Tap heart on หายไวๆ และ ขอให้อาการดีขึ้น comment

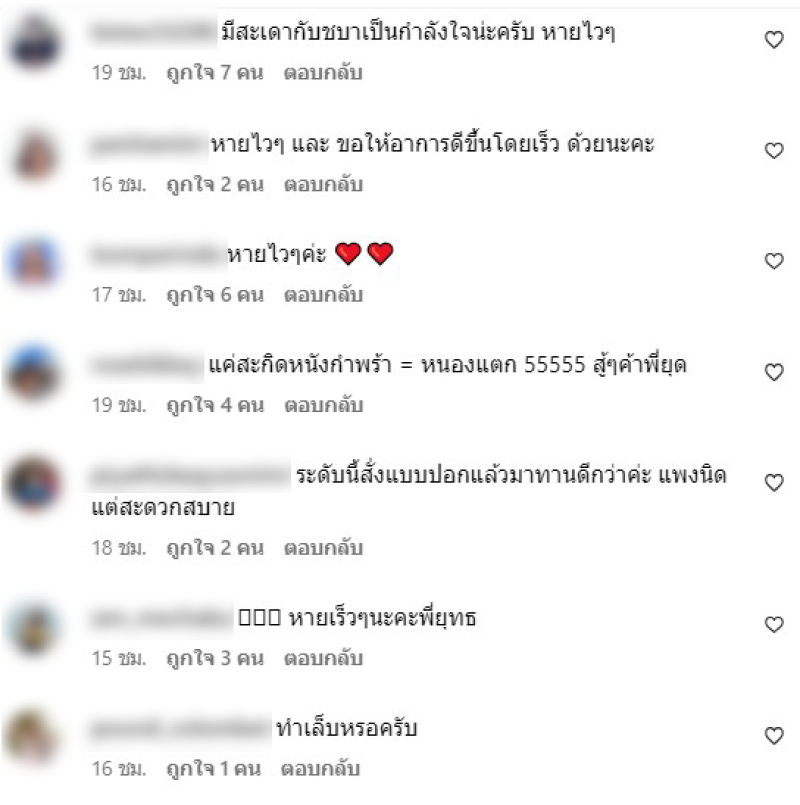point(774,150)
